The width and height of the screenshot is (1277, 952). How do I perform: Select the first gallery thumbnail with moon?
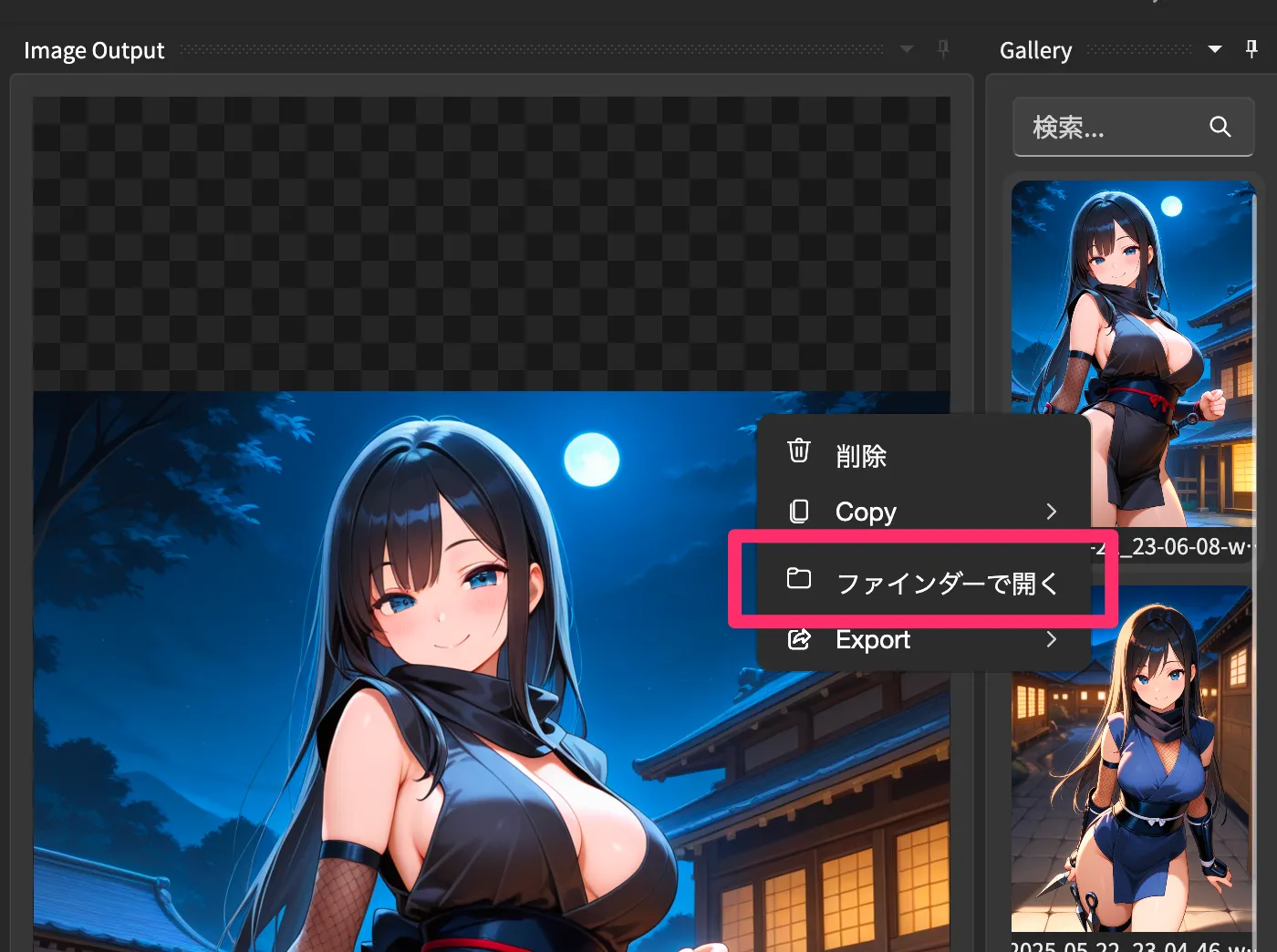tap(1133, 354)
